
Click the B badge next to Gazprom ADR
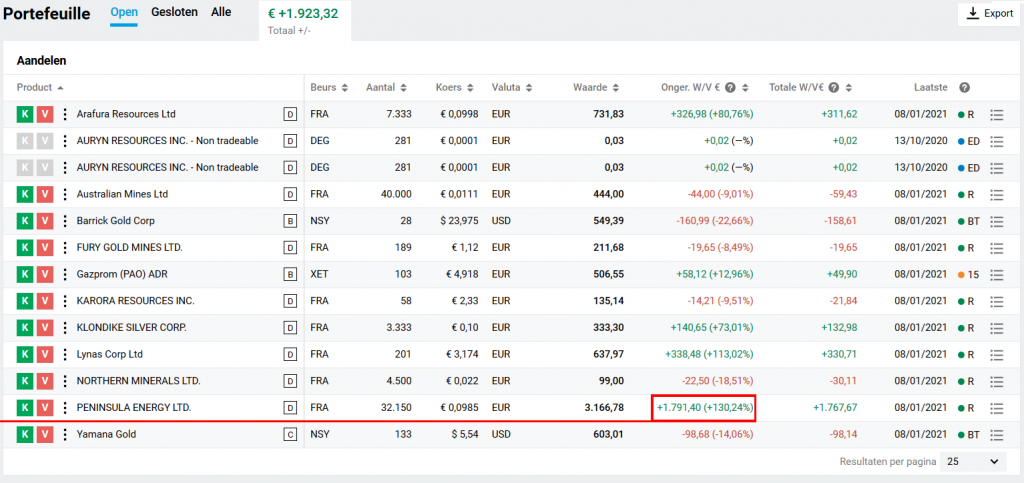(289, 275)
